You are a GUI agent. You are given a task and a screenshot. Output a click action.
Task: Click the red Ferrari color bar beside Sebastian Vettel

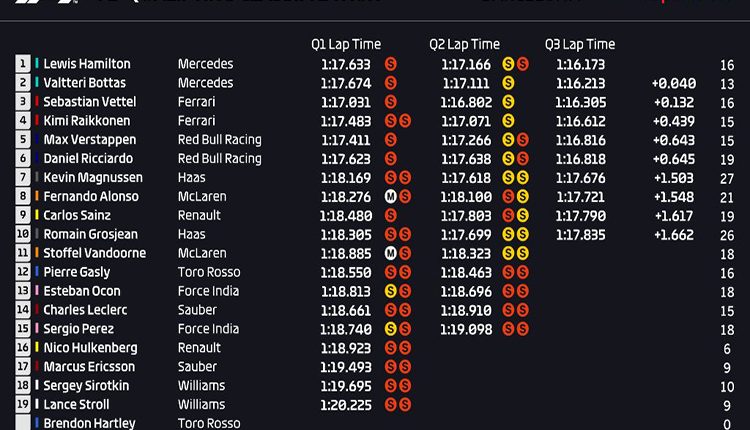(36, 101)
